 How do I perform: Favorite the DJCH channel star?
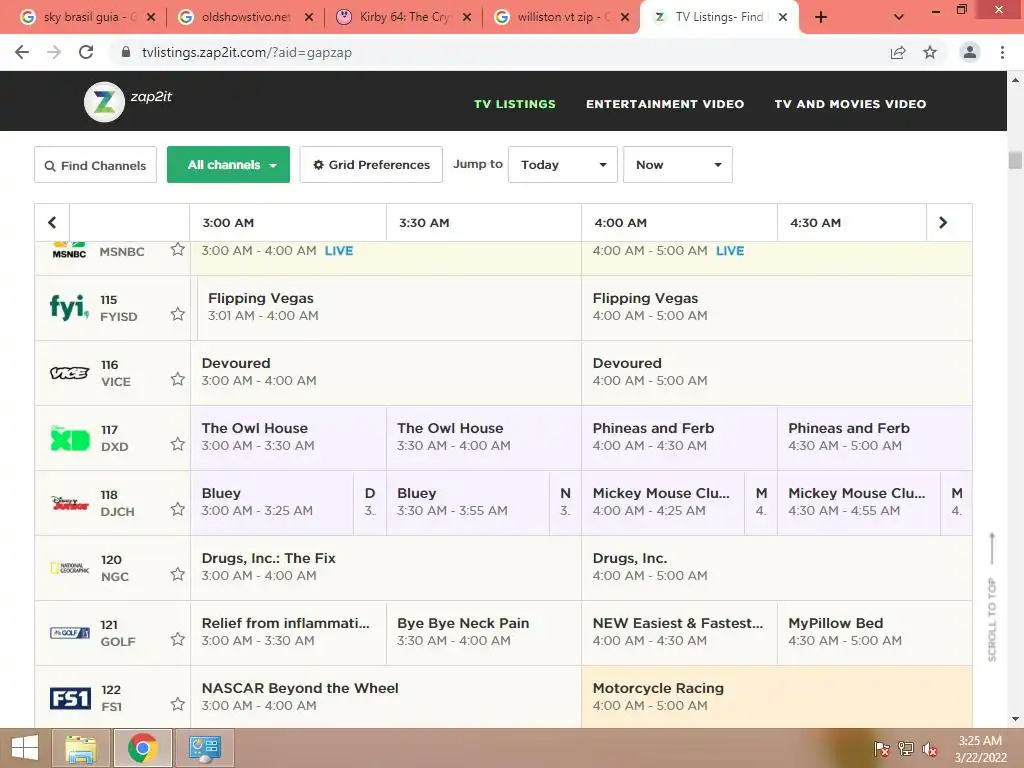(x=178, y=509)
